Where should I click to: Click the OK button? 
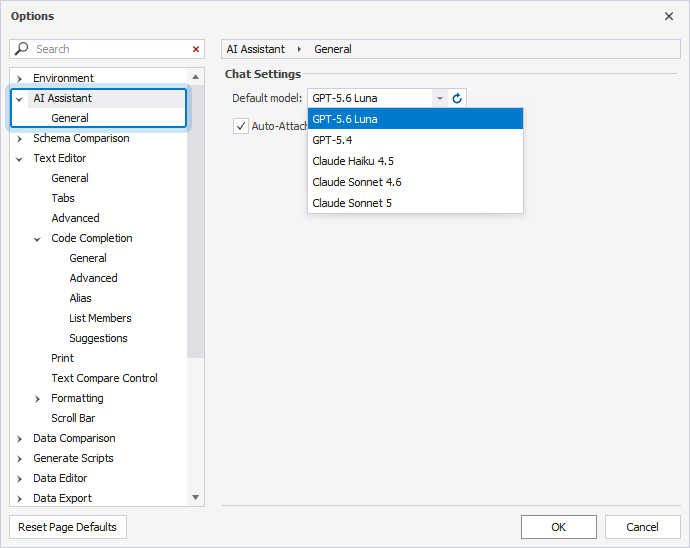[x=559, y=527]
